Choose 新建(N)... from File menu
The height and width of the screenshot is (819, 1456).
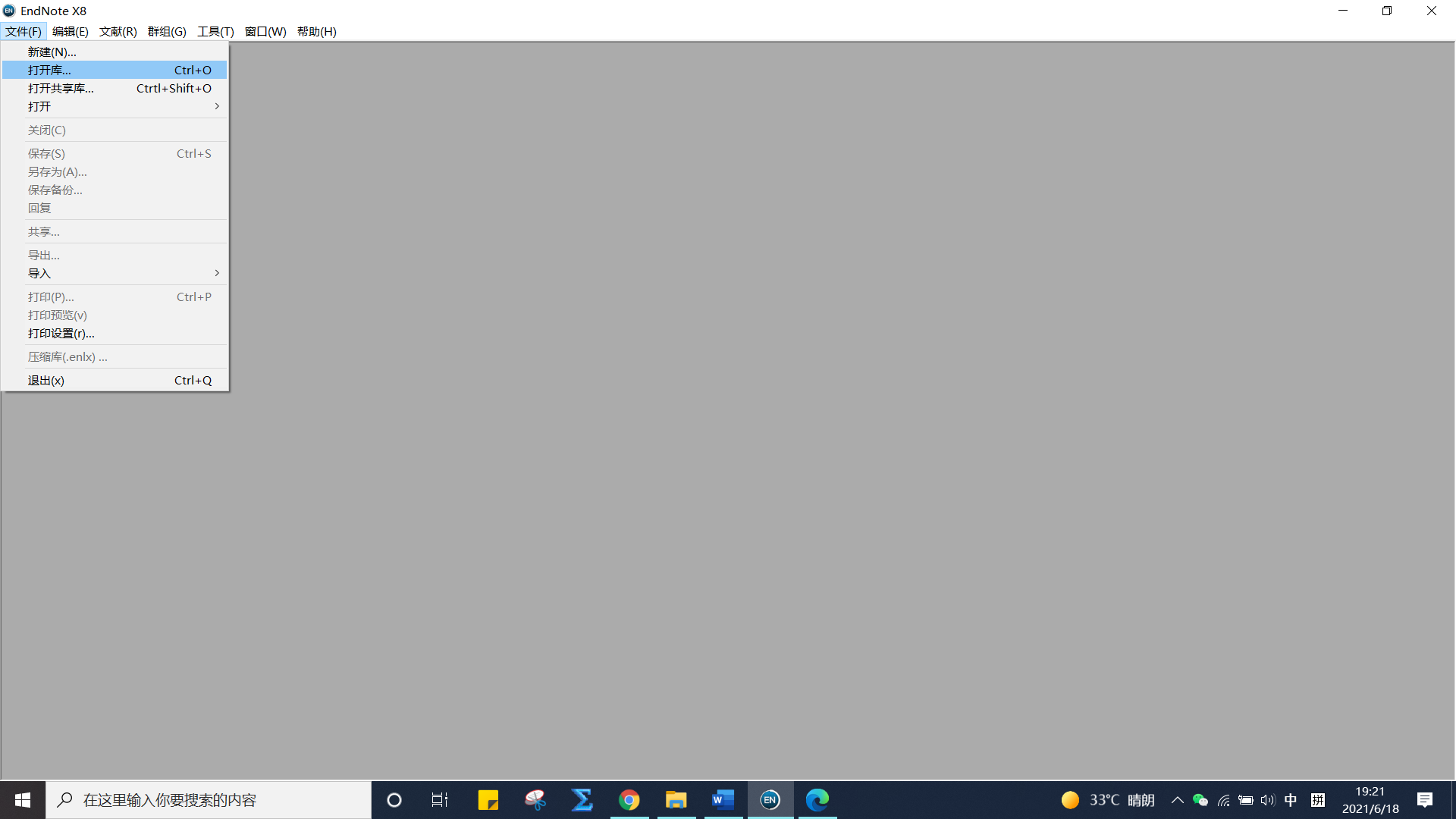52,52
